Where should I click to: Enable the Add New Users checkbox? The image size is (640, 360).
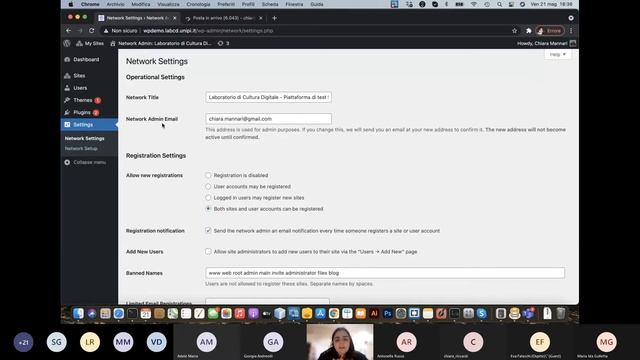click(x=208, y=251)
